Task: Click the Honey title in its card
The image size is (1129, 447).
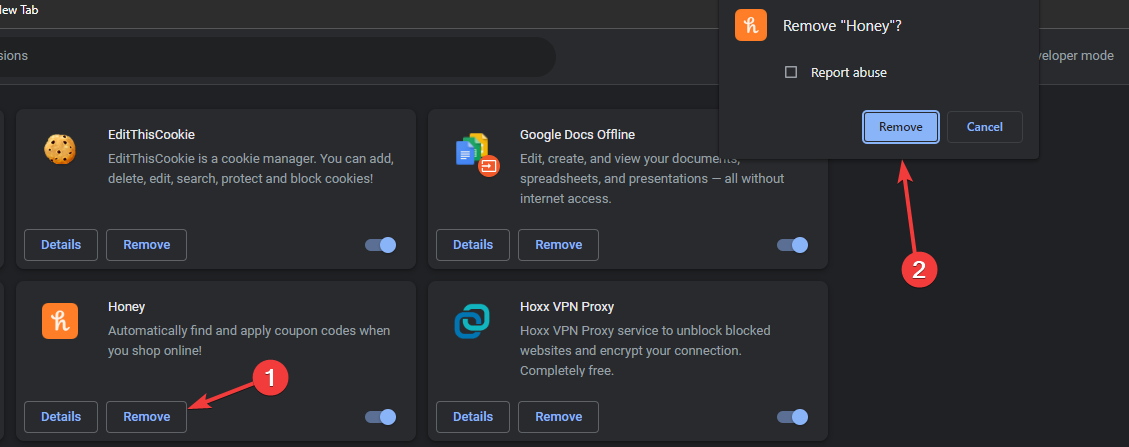Action: coord(127,307)
